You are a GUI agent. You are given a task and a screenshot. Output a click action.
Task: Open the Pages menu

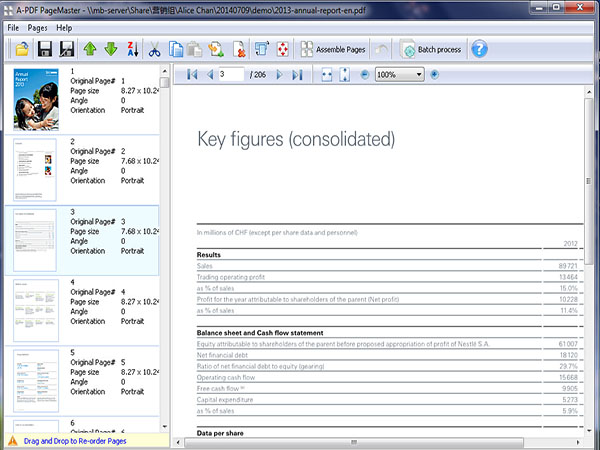click(38, 28)
